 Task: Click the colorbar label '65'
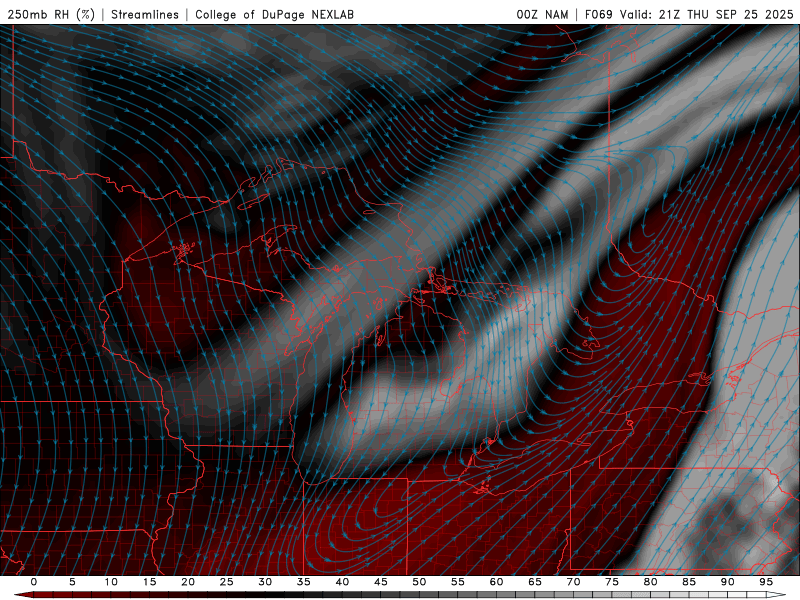coord(535,582)
